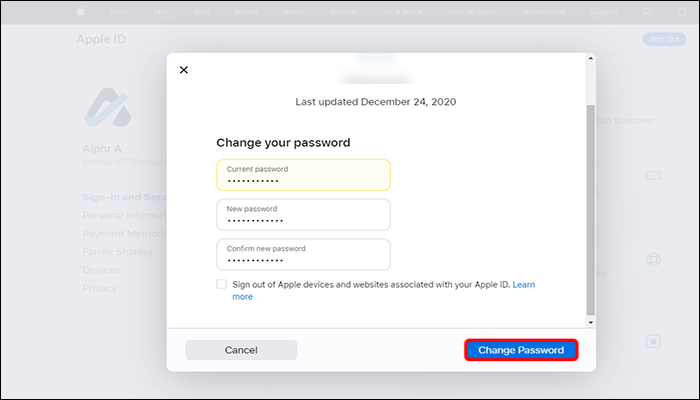The height and width of the screenshot is (400, 700).
Task: Open the shopping bag icon
Action: 678,13
